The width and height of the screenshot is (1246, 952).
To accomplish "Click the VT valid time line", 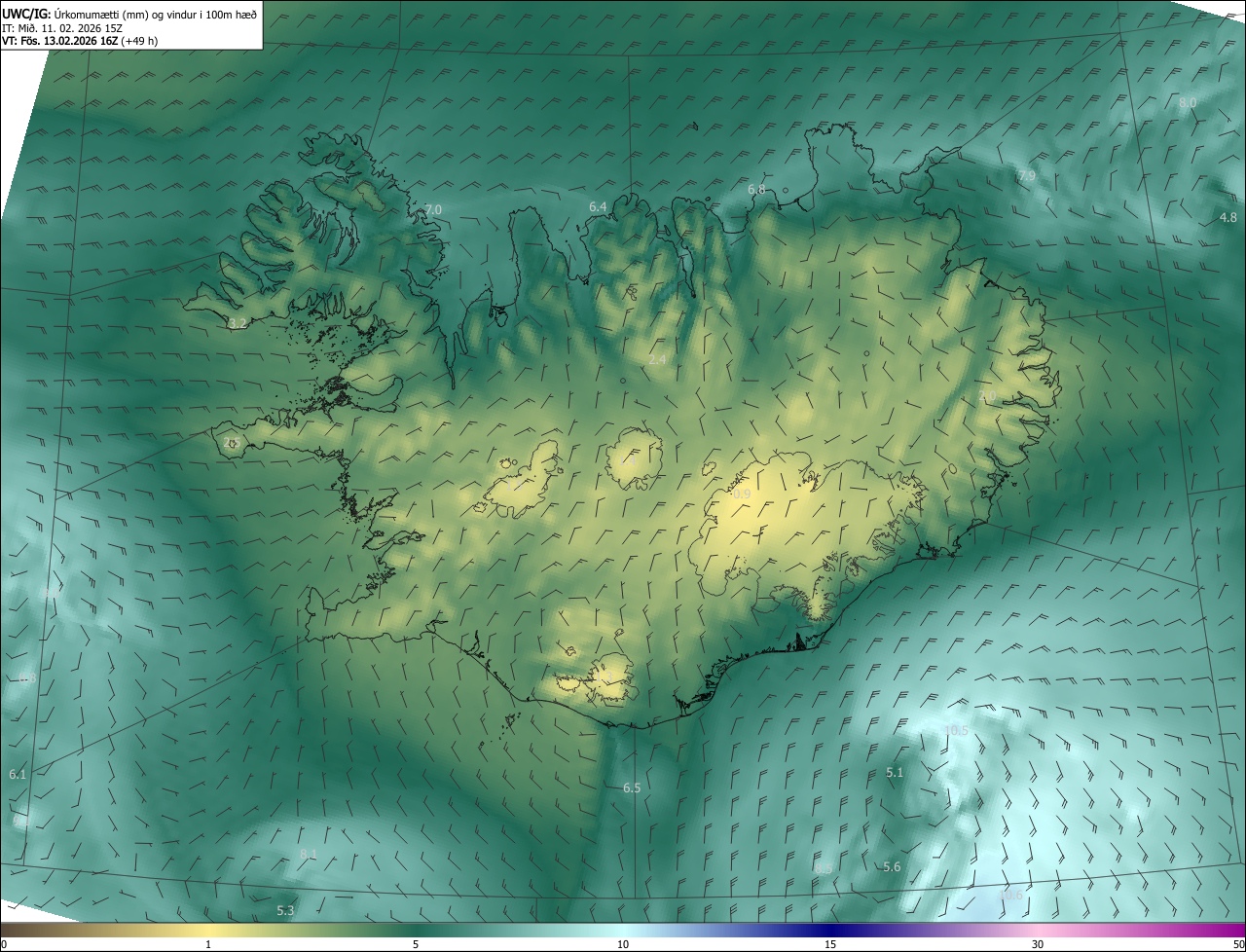I will coord(80,41).
